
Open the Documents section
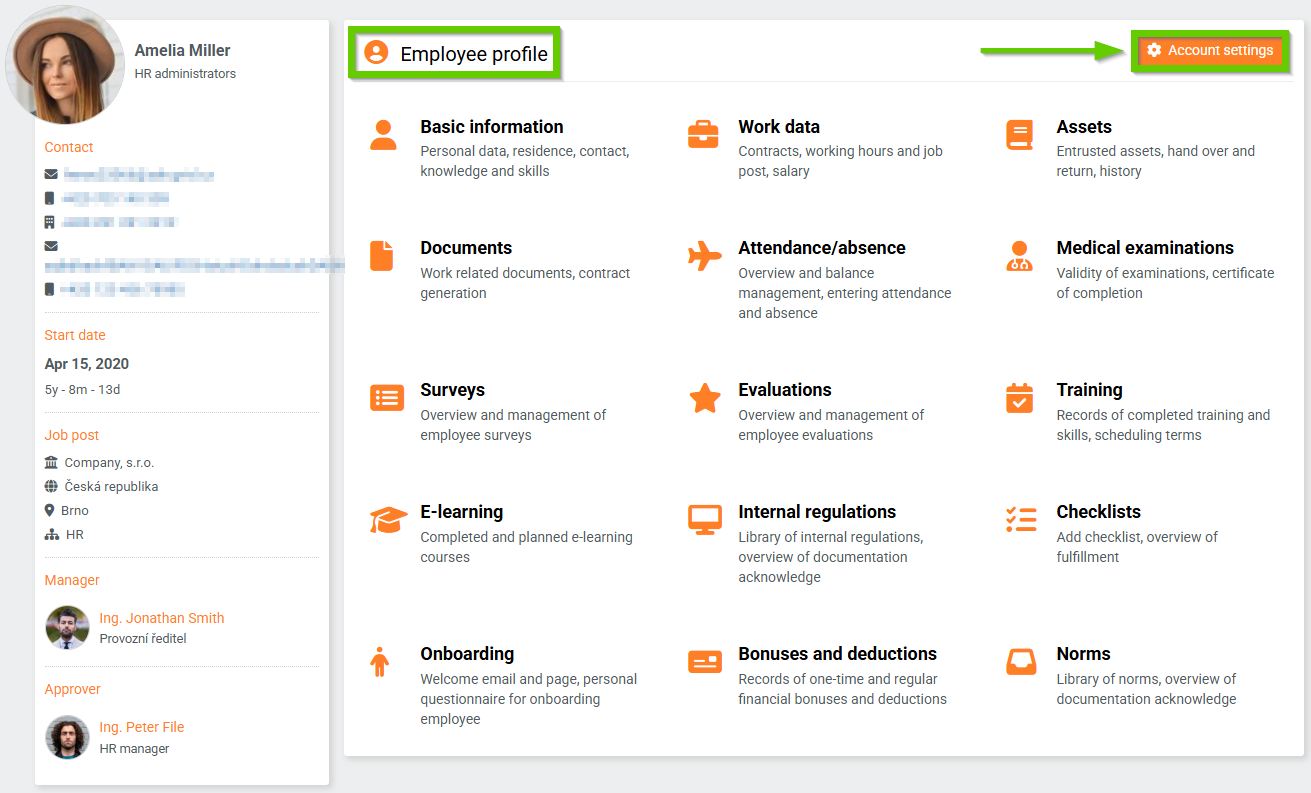[466, 248]
